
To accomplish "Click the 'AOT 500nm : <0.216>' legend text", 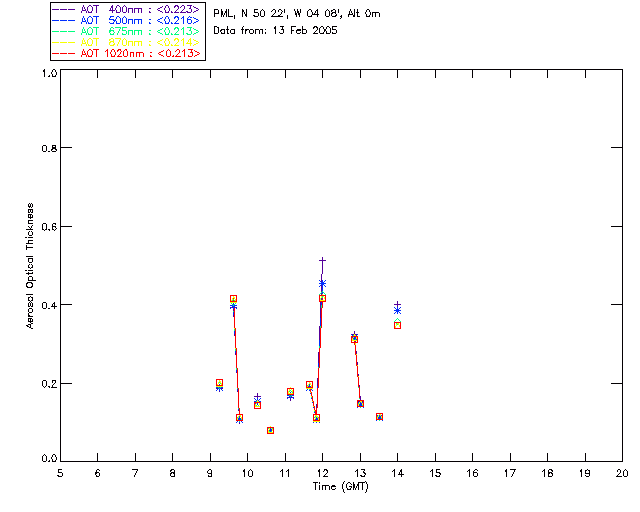I will tap(140, 20).
